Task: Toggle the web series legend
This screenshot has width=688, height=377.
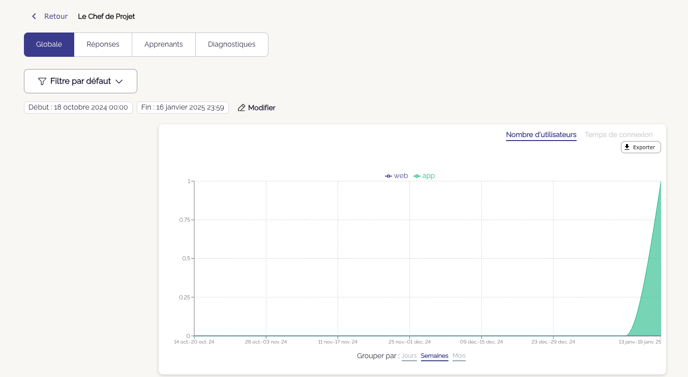Action: coord(397,176)
